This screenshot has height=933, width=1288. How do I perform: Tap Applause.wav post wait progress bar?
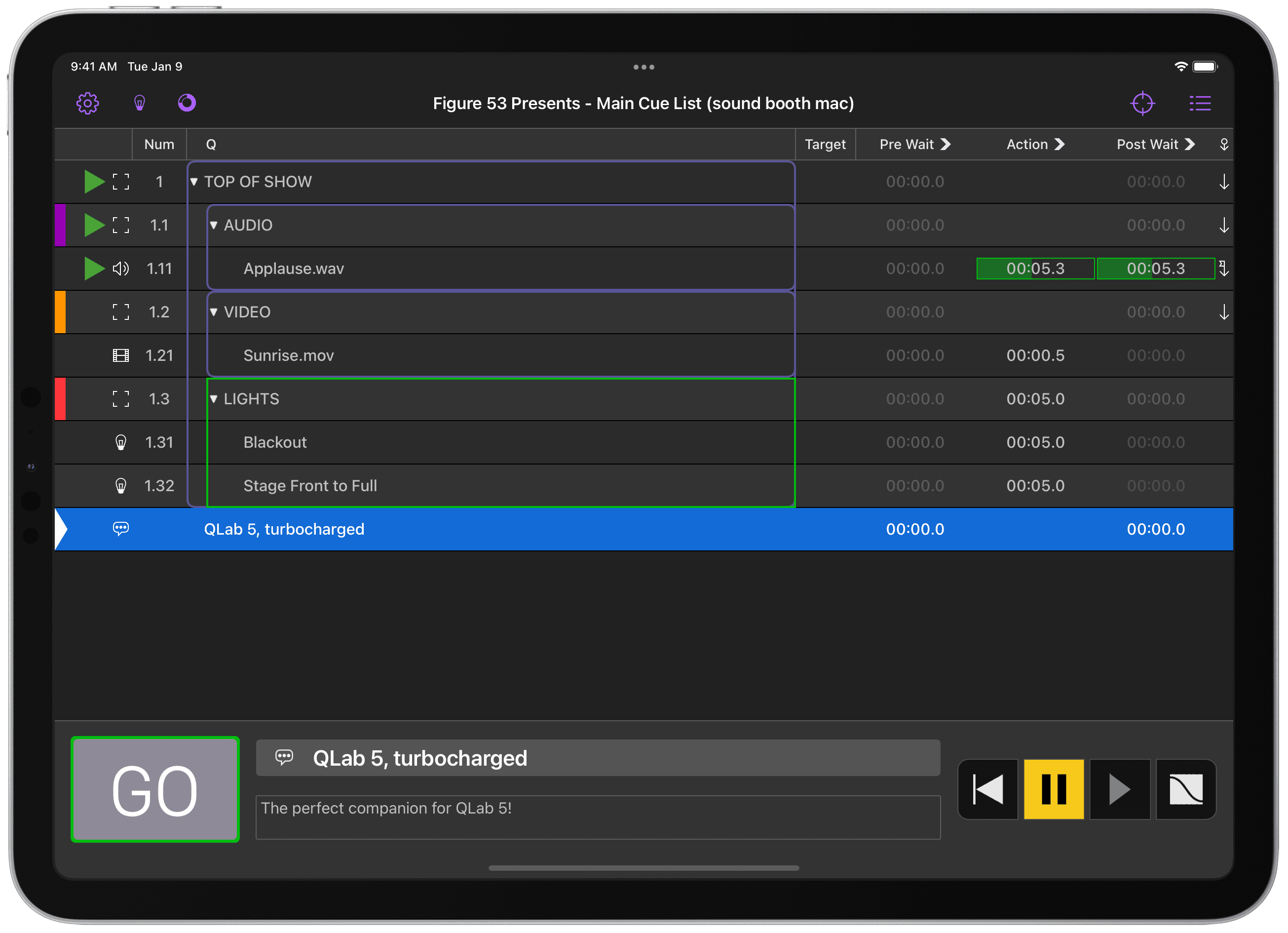point(1156,269)
